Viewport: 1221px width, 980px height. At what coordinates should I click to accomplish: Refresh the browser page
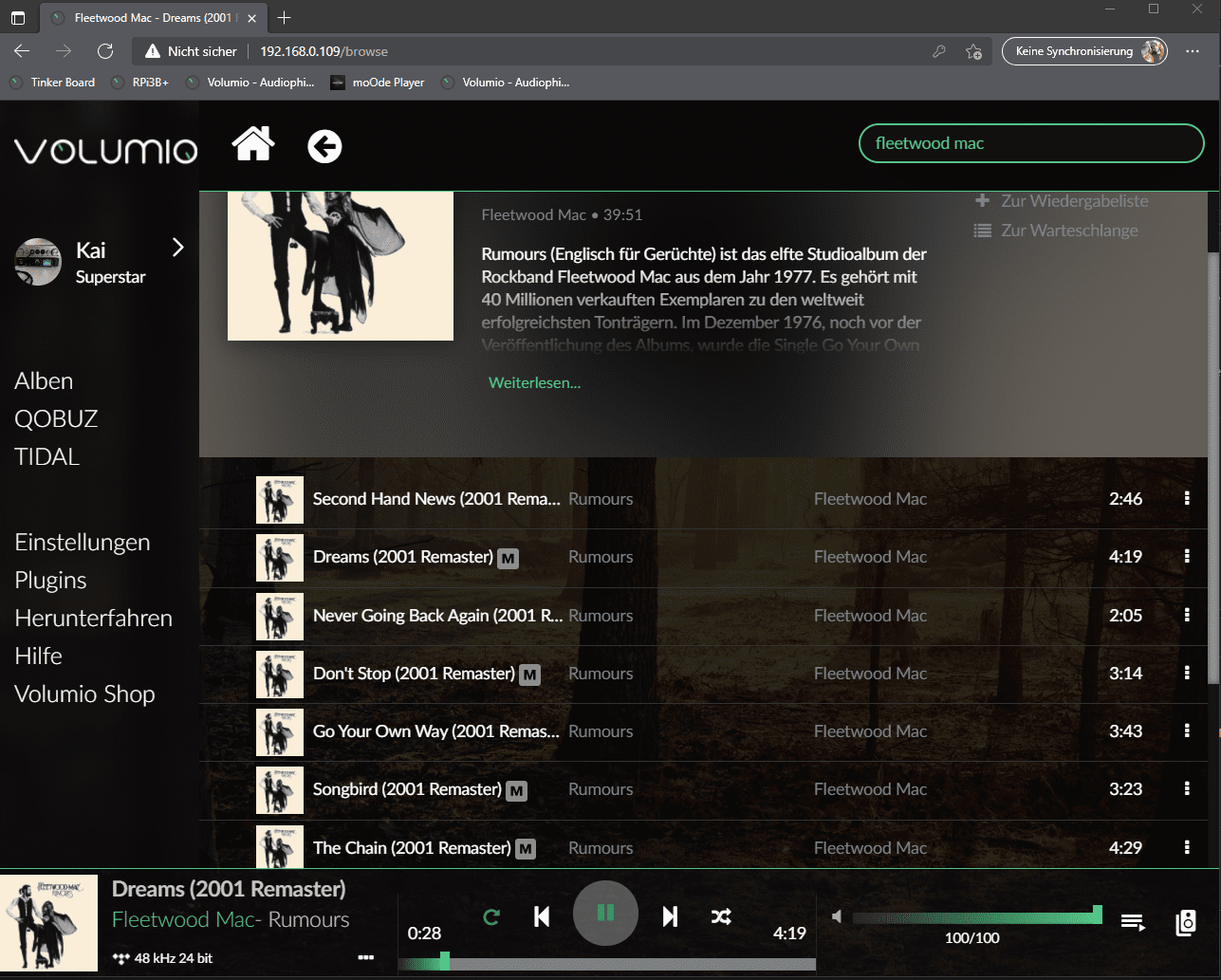[105, 51]
